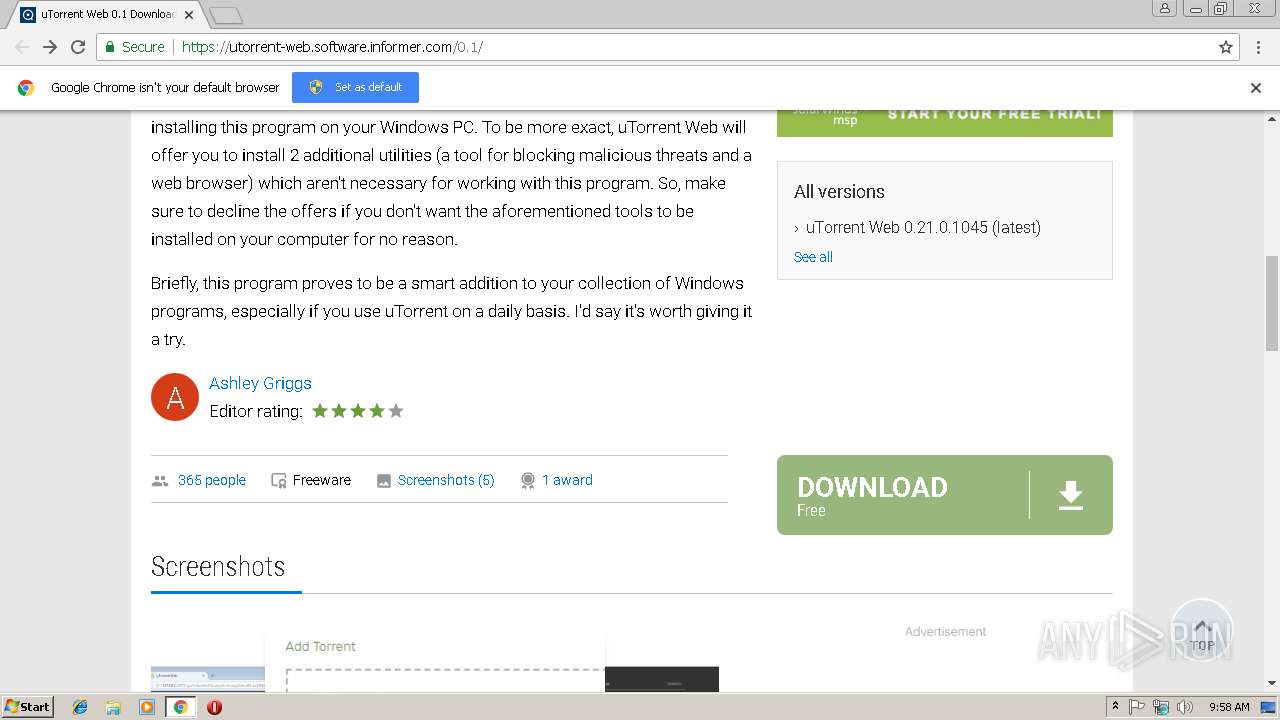Click the address bar URL
The image size is (1280, 720).
click(332, 47)
